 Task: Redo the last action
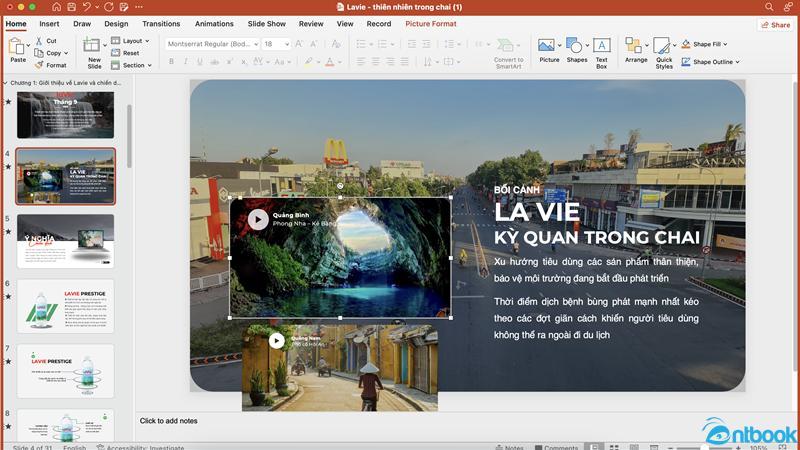pos(109,7)
